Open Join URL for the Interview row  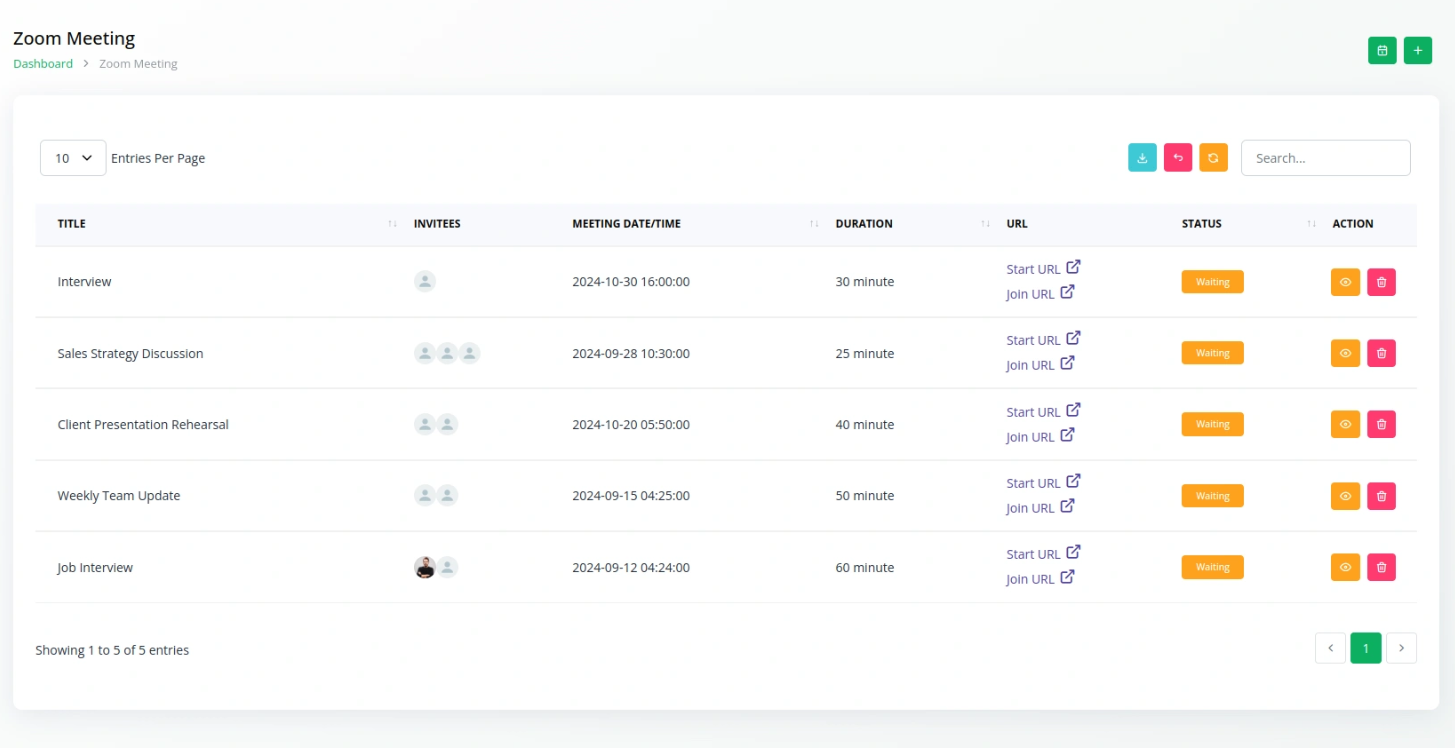coord(1040,293)
